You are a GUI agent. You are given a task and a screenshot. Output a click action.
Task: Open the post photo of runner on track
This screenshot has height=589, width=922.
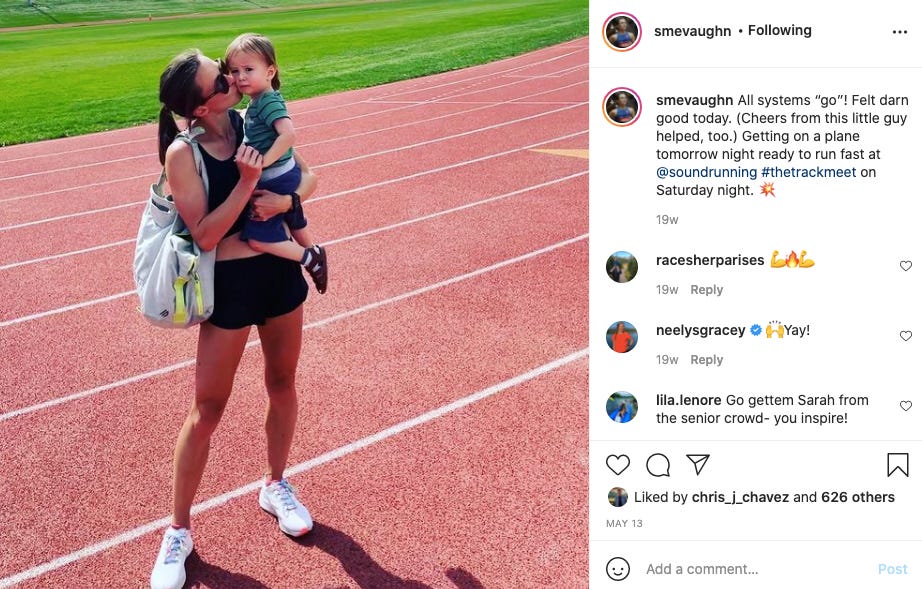294,294
